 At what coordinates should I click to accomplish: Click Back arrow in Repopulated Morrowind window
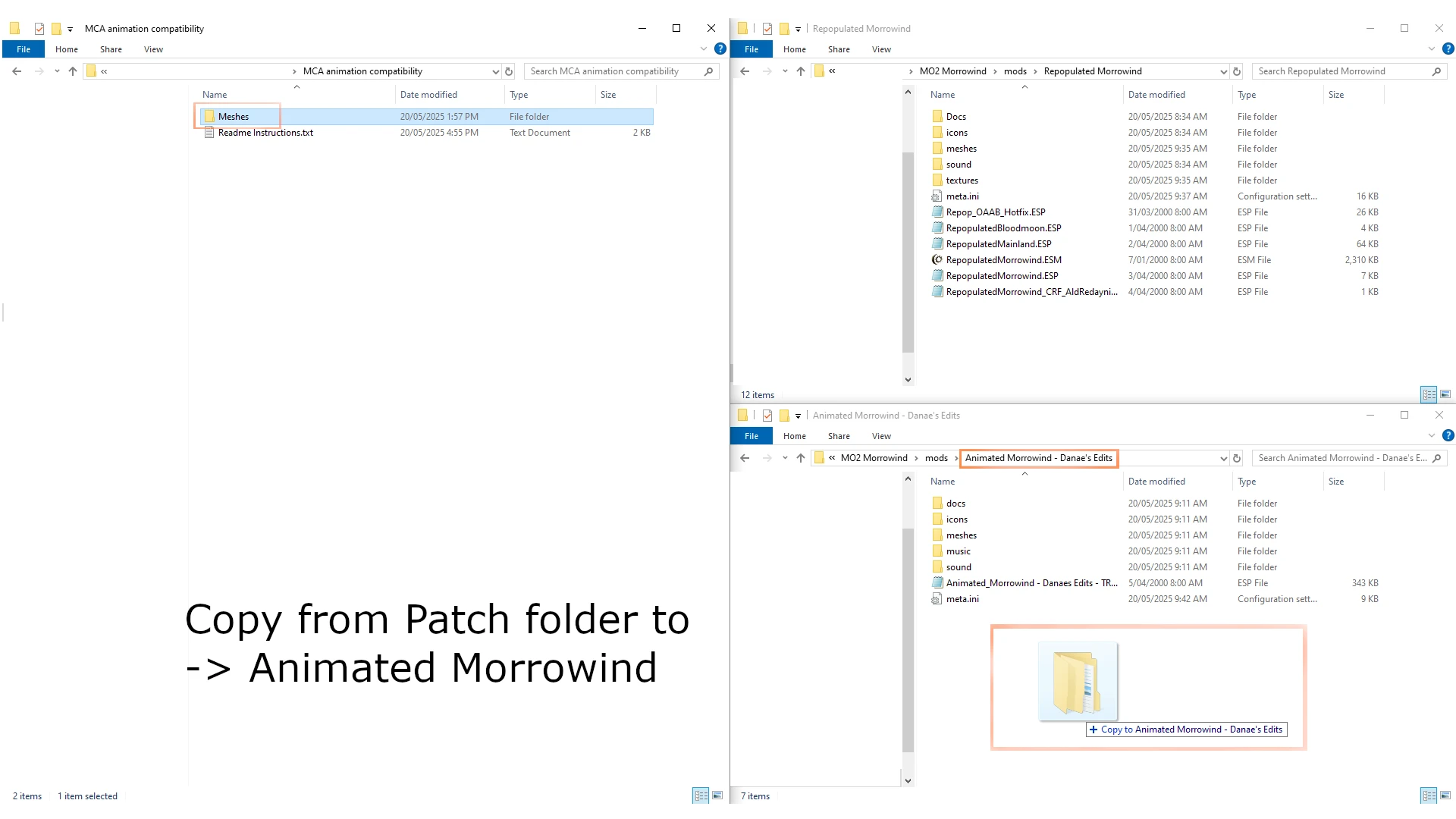745,71
